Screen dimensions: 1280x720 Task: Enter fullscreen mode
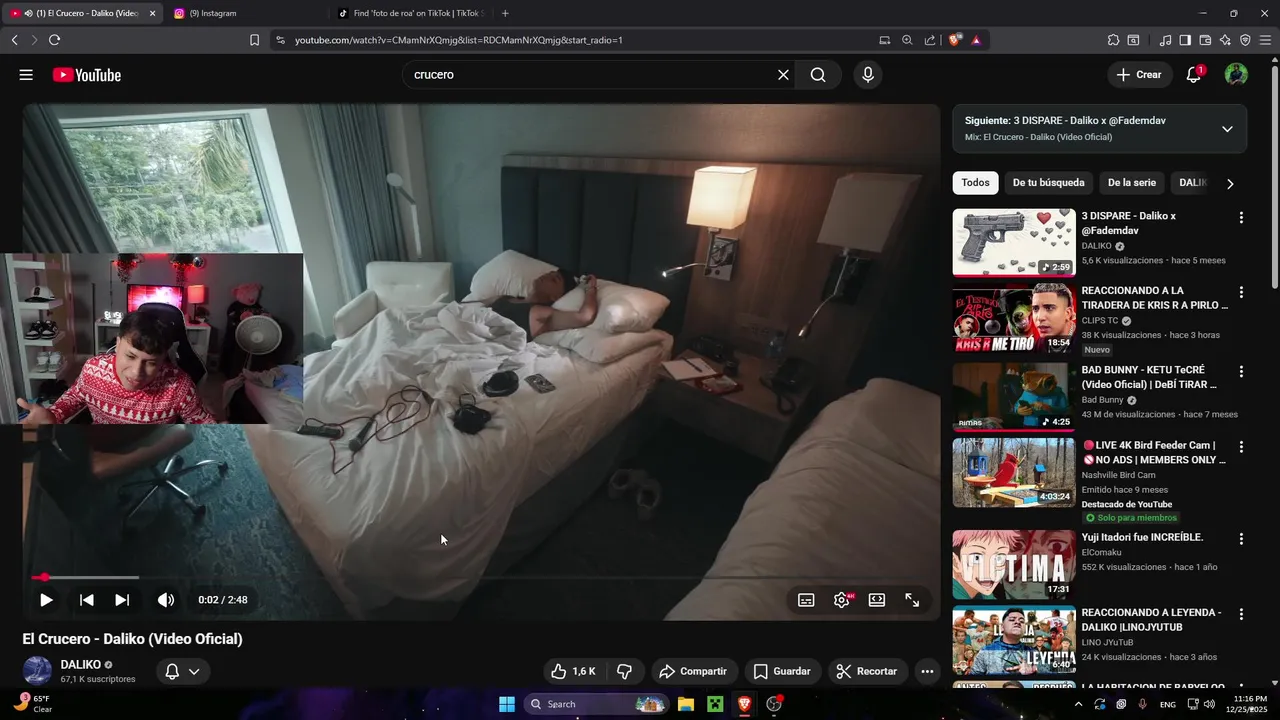pyautogui.click(x=912, y=600)
